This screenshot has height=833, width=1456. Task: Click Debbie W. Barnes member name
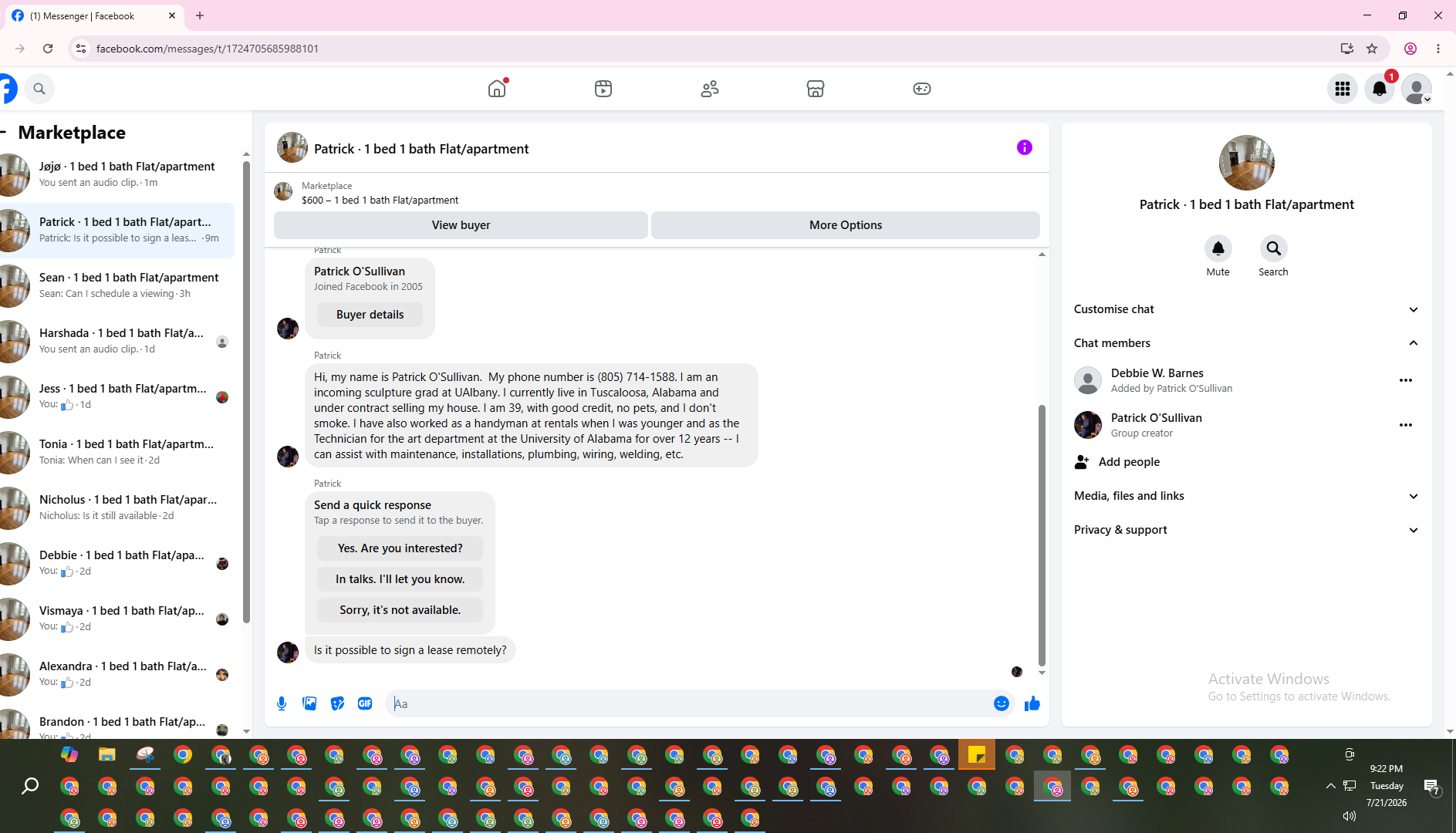[1157, 373]
